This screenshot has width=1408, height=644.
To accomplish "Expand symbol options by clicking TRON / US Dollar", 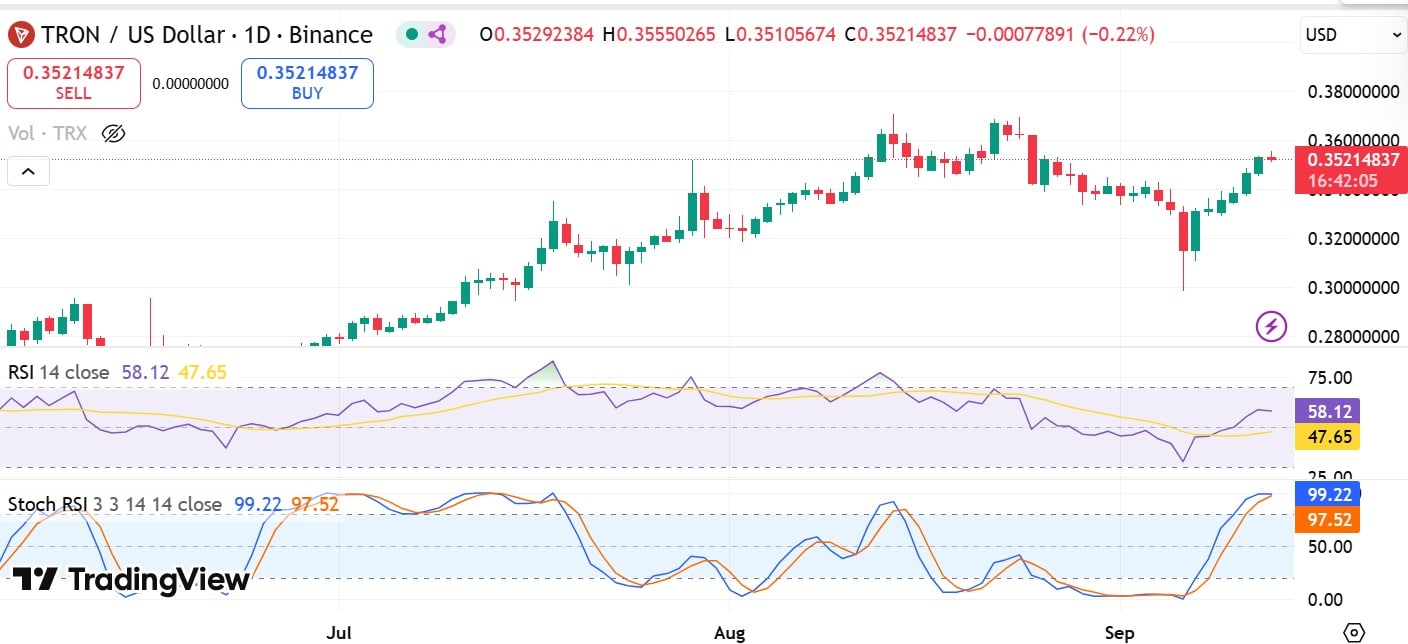I will click(130, 34).
